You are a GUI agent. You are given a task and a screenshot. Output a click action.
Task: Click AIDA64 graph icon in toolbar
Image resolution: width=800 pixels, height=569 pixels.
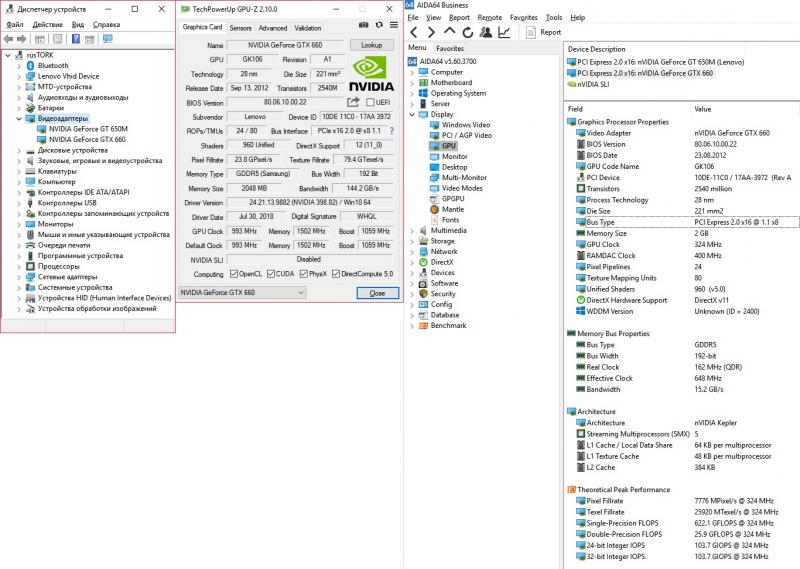504,32
